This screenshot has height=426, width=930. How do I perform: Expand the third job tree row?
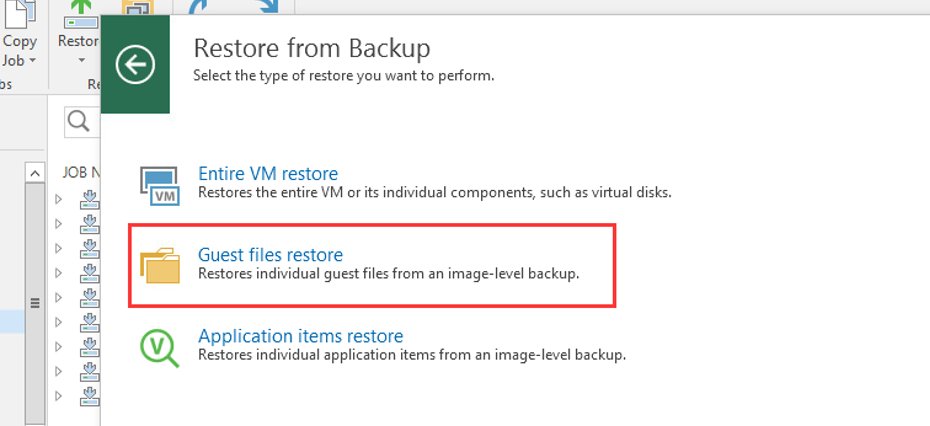tap(59, 247)
